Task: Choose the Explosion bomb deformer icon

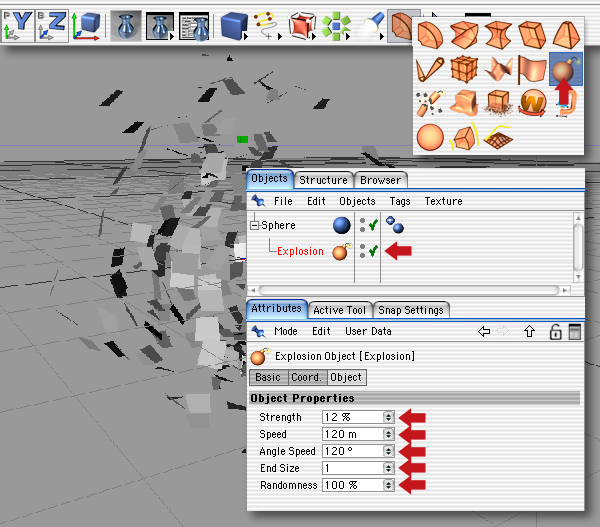Action: click(566, 69)
